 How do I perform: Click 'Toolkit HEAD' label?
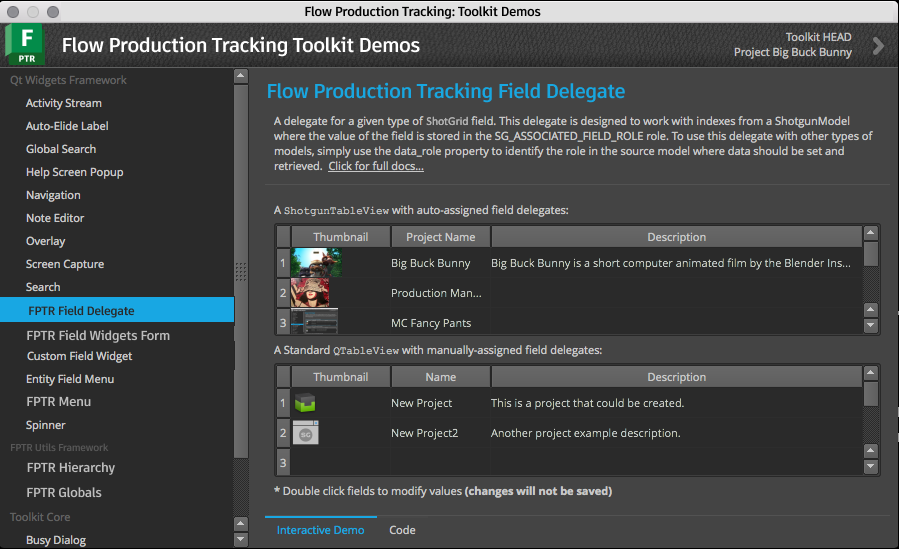(x=818, y=37)
